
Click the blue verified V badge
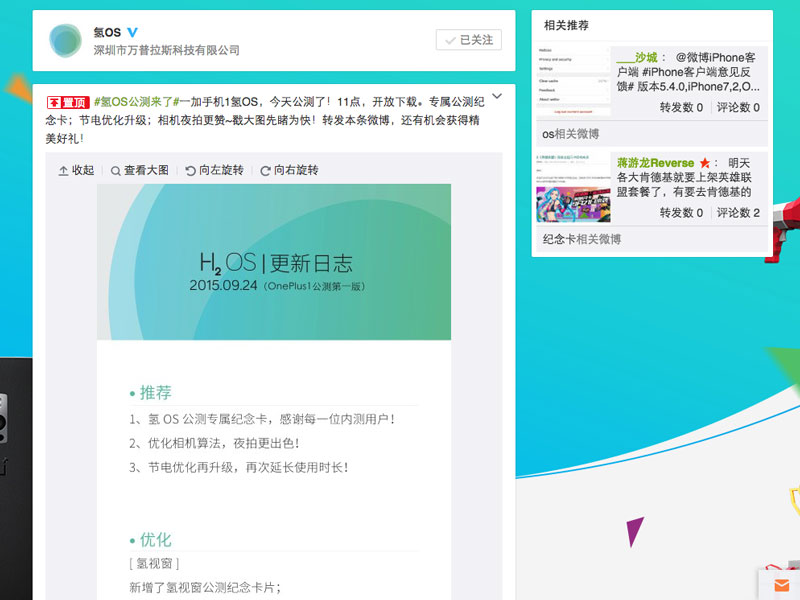click(132, 32)
